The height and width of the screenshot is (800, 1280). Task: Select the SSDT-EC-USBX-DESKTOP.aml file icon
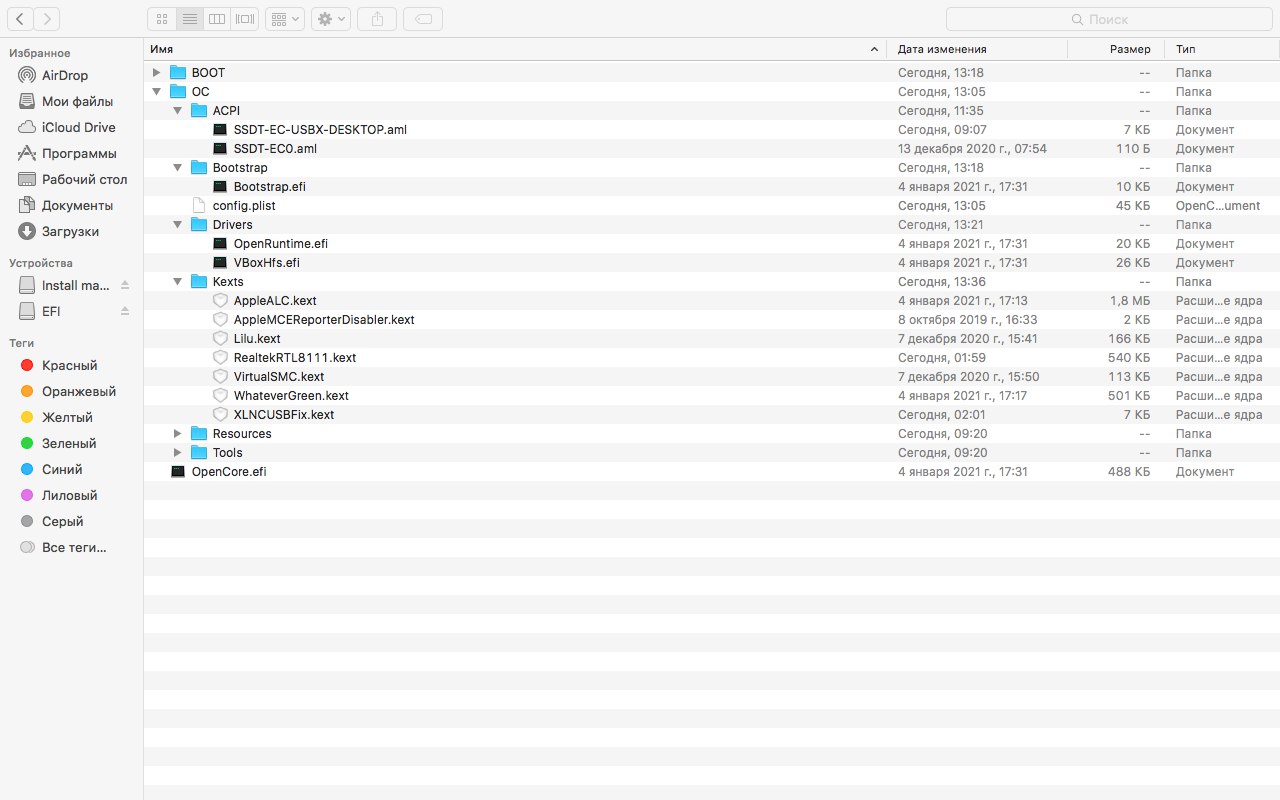click(220, 129)
